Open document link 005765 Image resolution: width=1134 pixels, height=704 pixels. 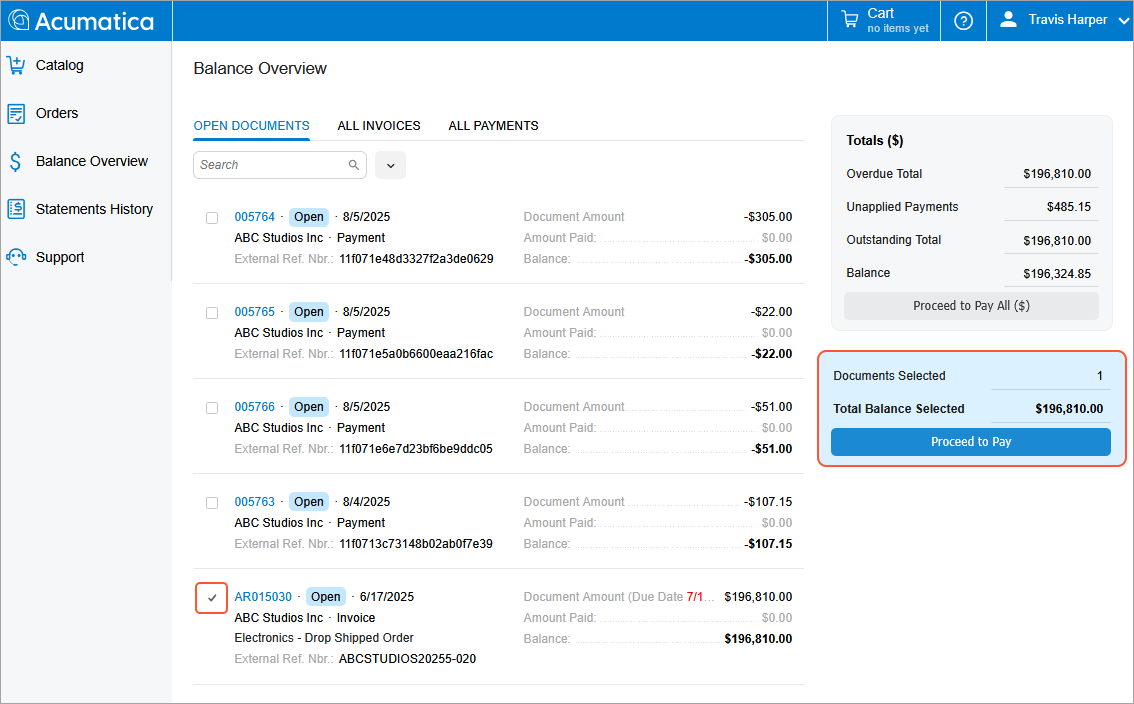coord(254,312)
